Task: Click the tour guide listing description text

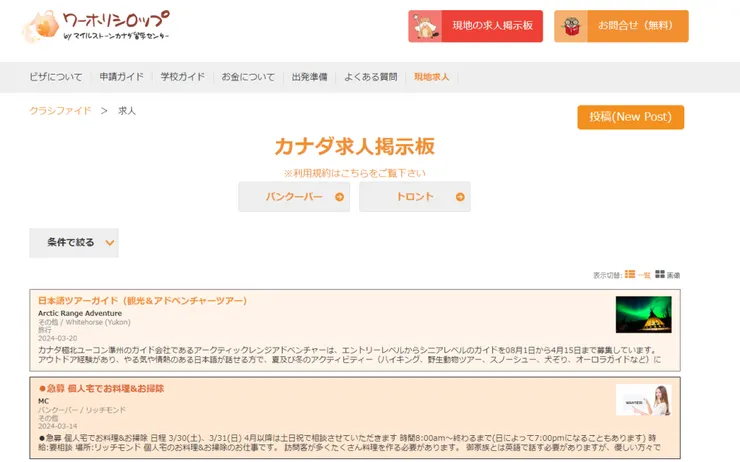Action: pos(349,355)
